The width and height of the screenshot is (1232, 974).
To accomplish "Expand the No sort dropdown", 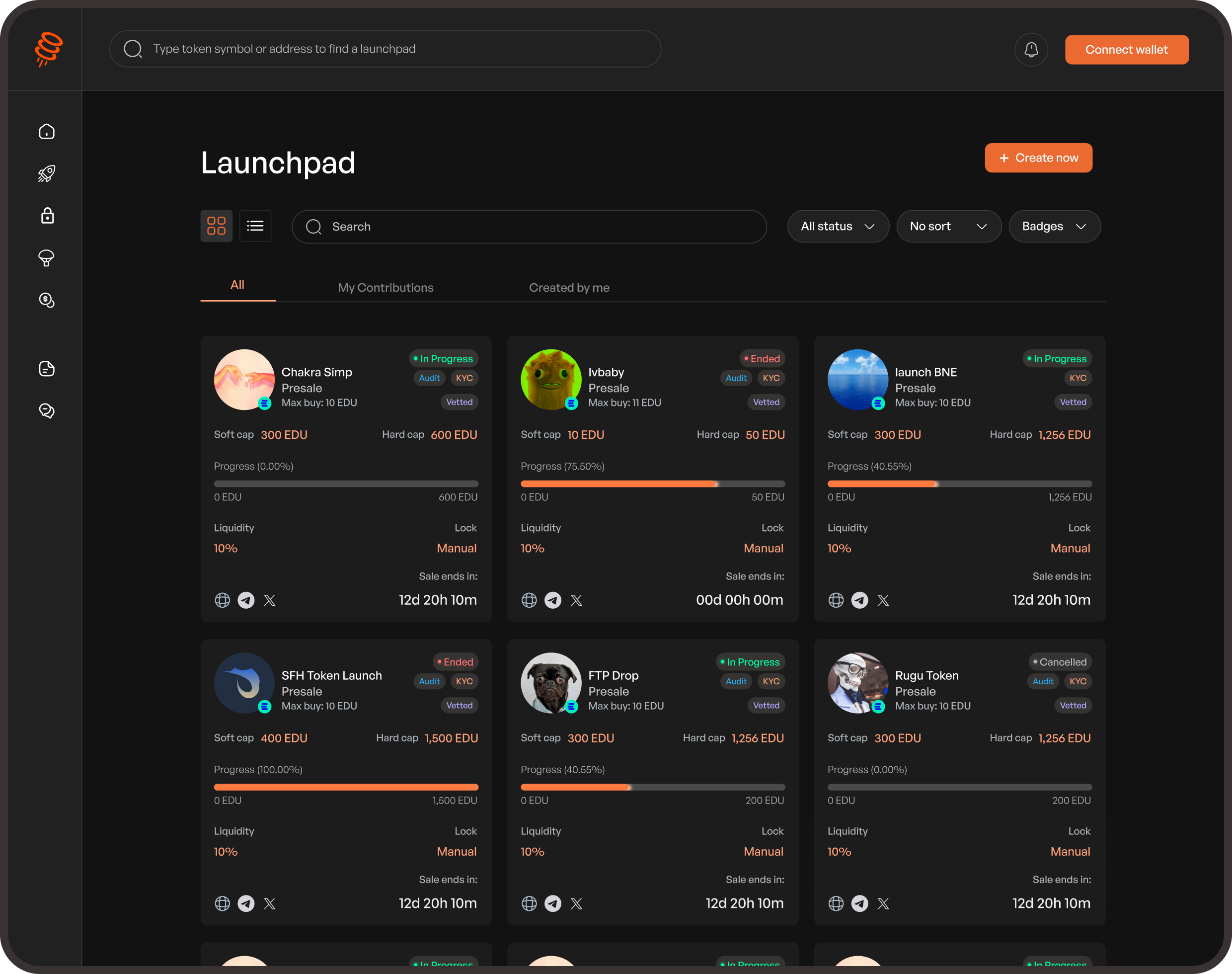I will click(x=948, y=226).
